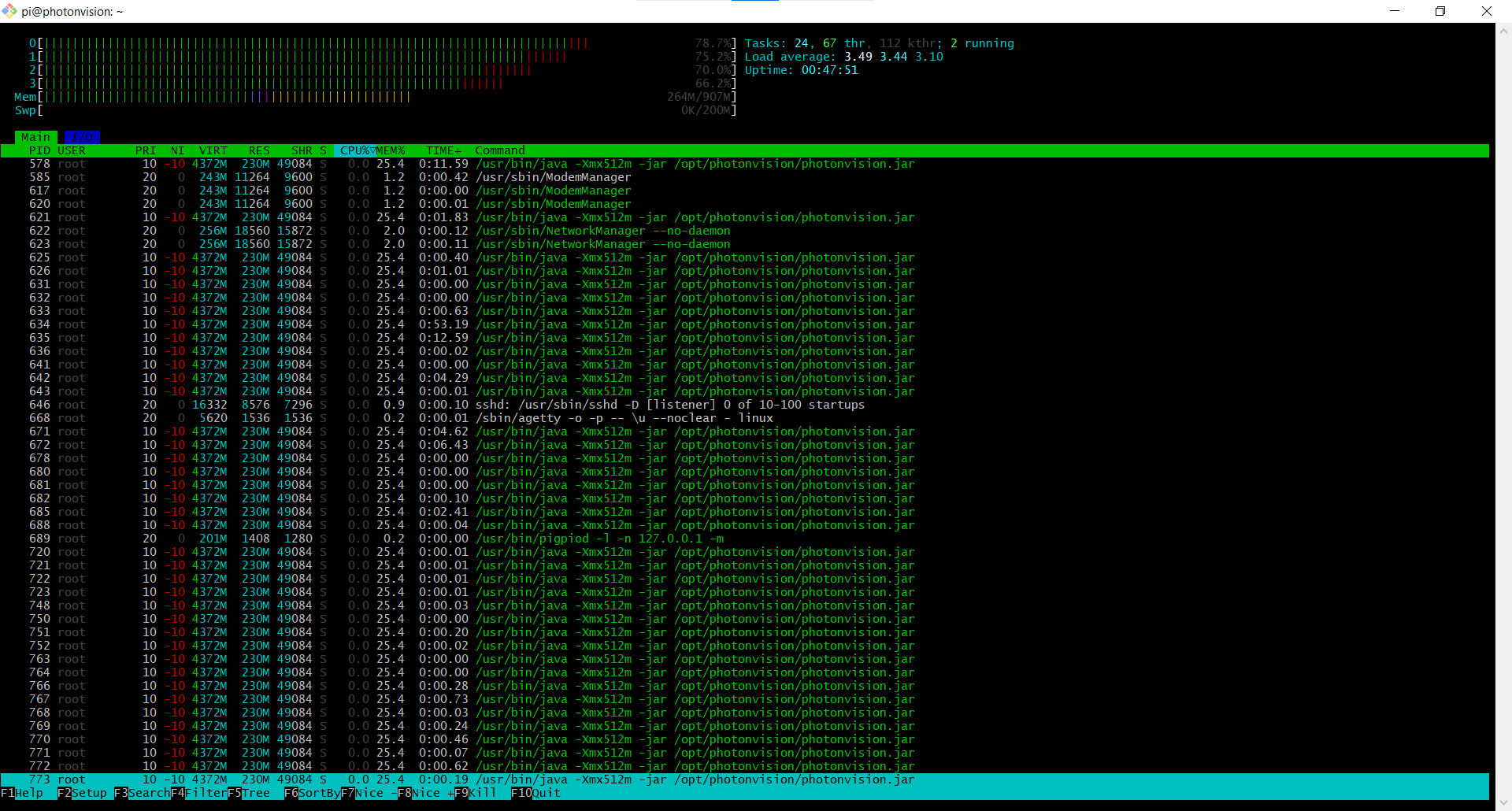Minimize the terminal window
This screenshot has height=811, width=1512.
coord(1395,11)
